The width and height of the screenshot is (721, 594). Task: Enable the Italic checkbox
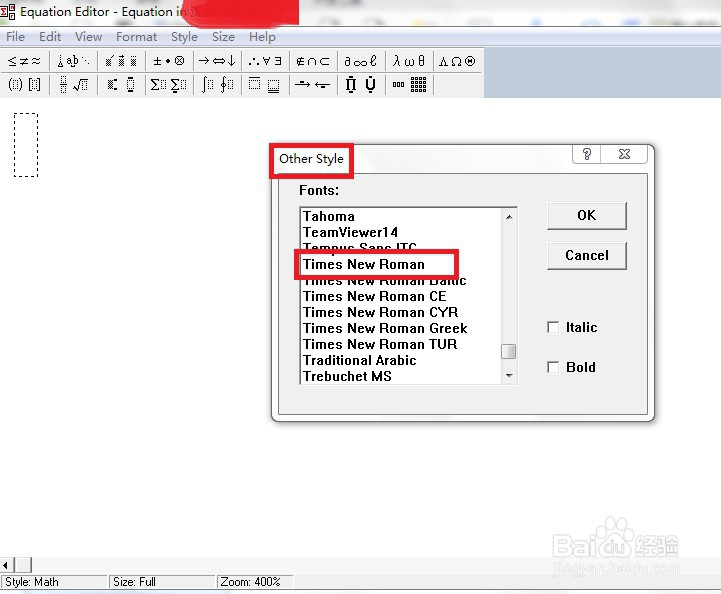point(553,327)
